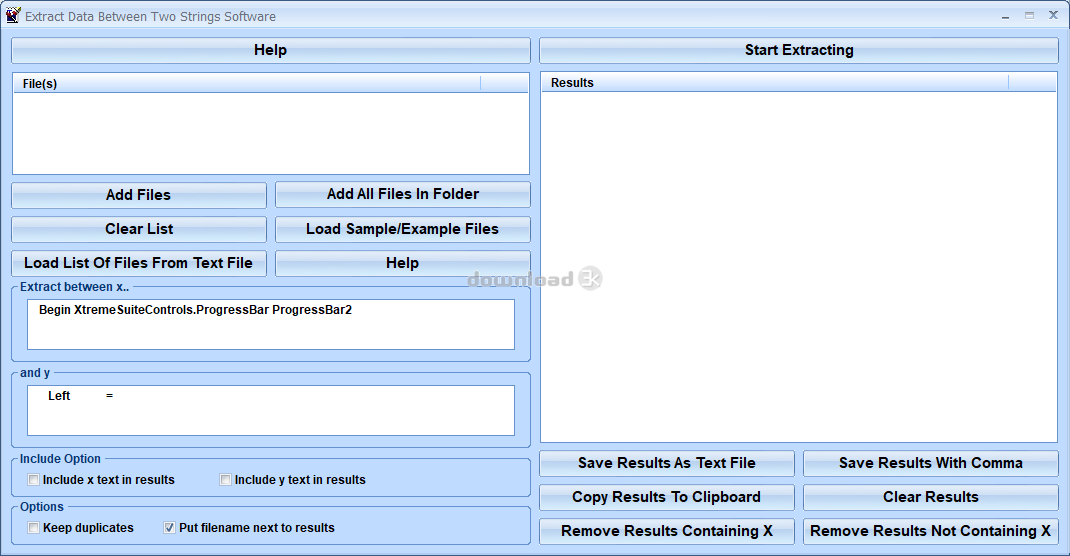The image size is (1070, 556).
Task: Click the Extract between x text field
Action: pyautogui.click(x=271, y=325)
